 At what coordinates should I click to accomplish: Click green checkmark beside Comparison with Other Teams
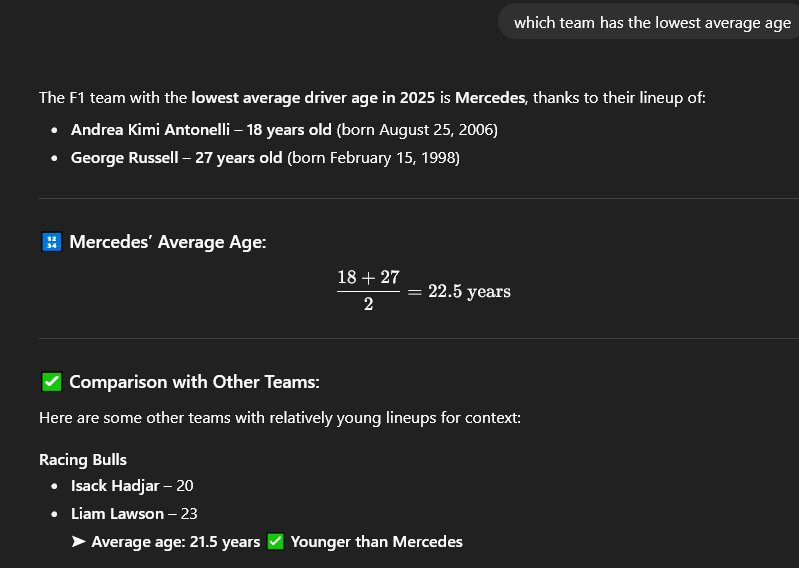tap(51, 382)
